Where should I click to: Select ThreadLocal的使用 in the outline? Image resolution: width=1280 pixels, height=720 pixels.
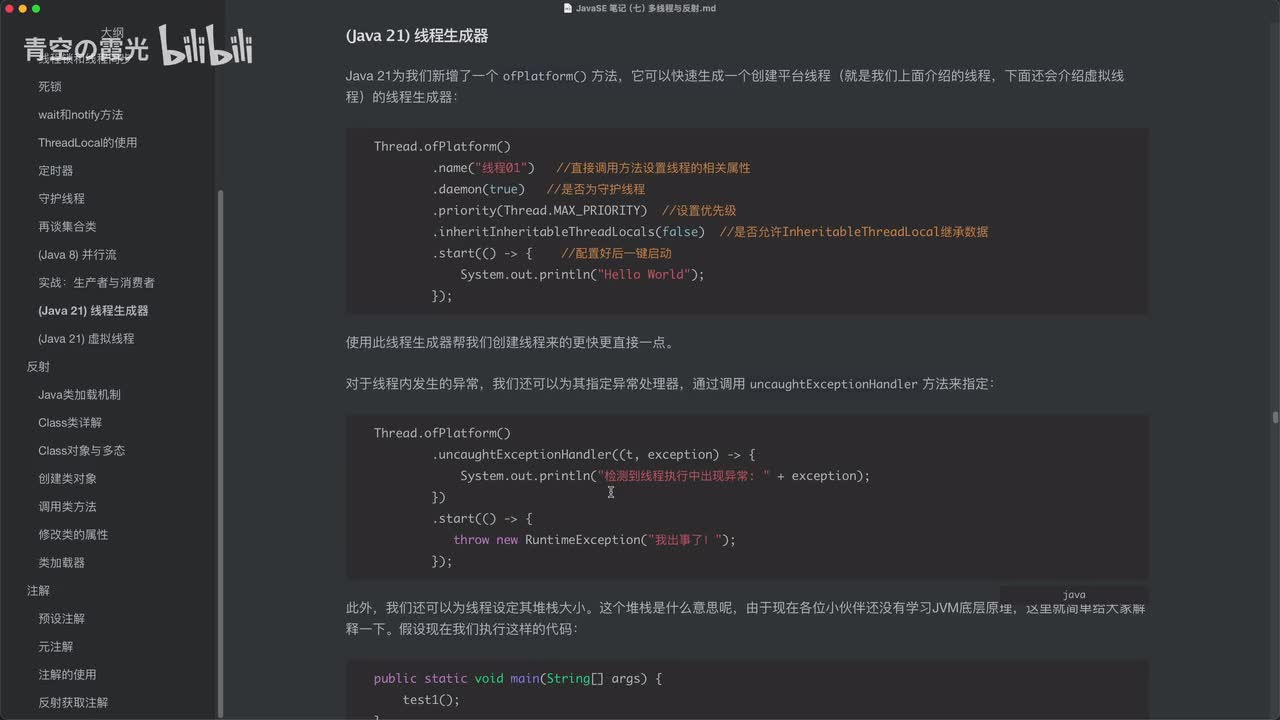[88, 143]
